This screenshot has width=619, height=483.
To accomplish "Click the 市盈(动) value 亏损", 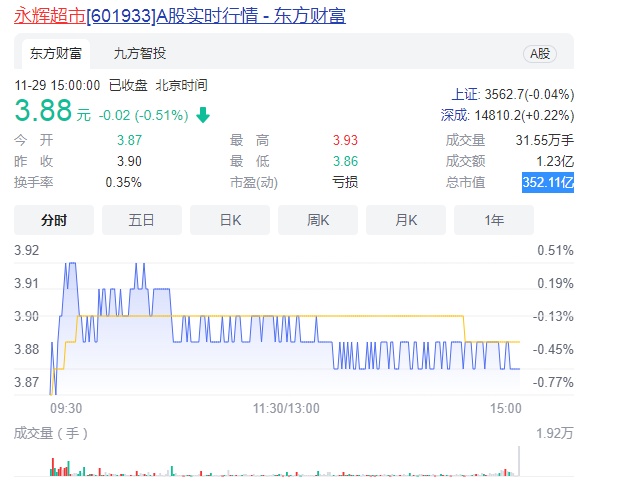I will coord(345,182).
